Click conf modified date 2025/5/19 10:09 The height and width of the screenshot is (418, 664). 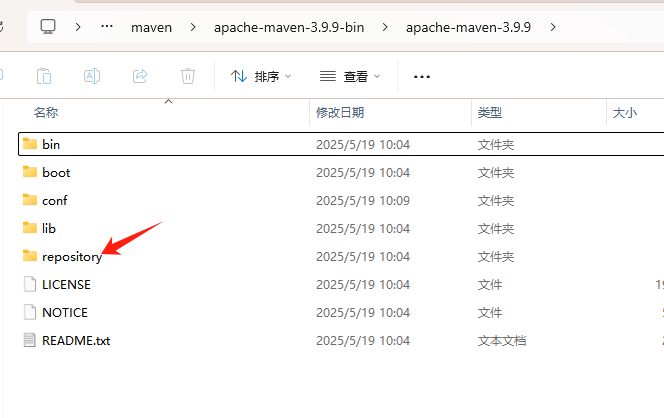363,200
